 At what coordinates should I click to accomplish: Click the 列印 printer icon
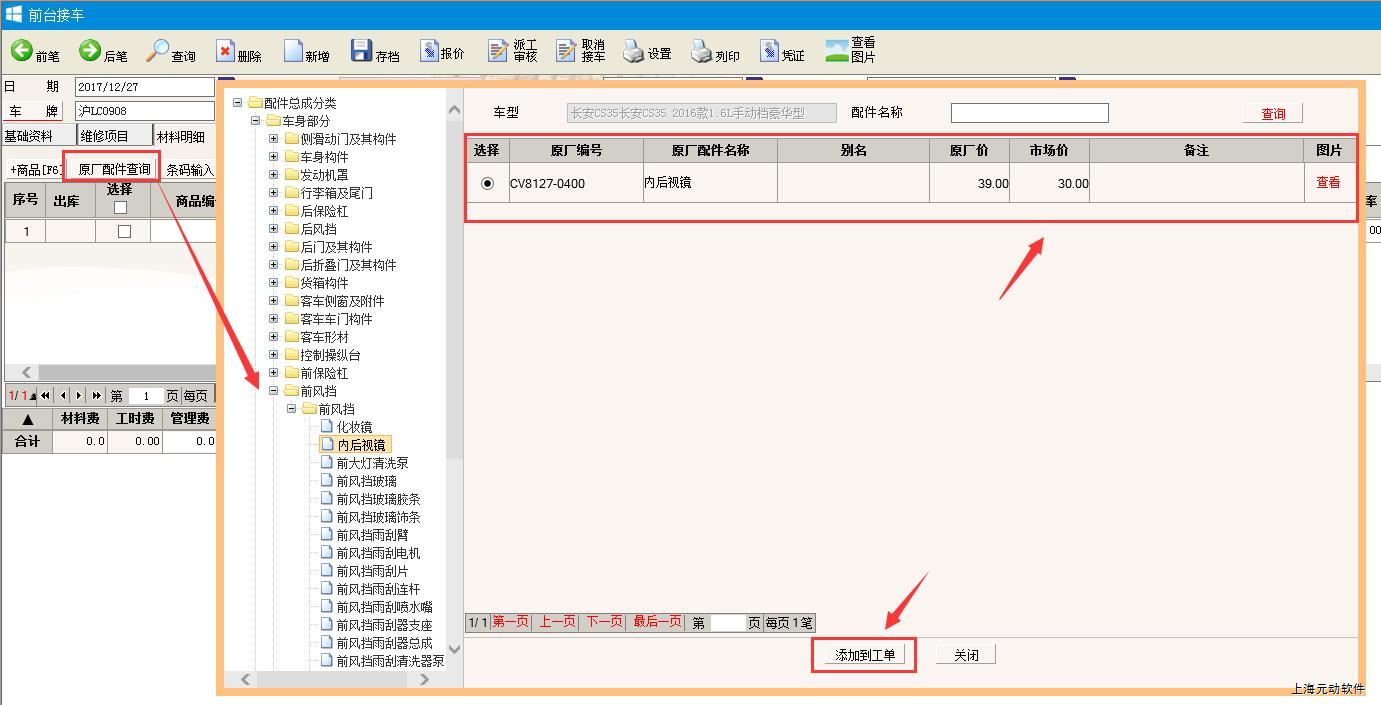[701, 51]
